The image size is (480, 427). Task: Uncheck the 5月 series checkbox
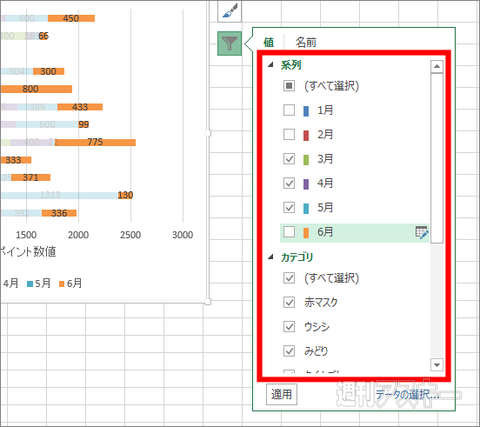(289, 207)
